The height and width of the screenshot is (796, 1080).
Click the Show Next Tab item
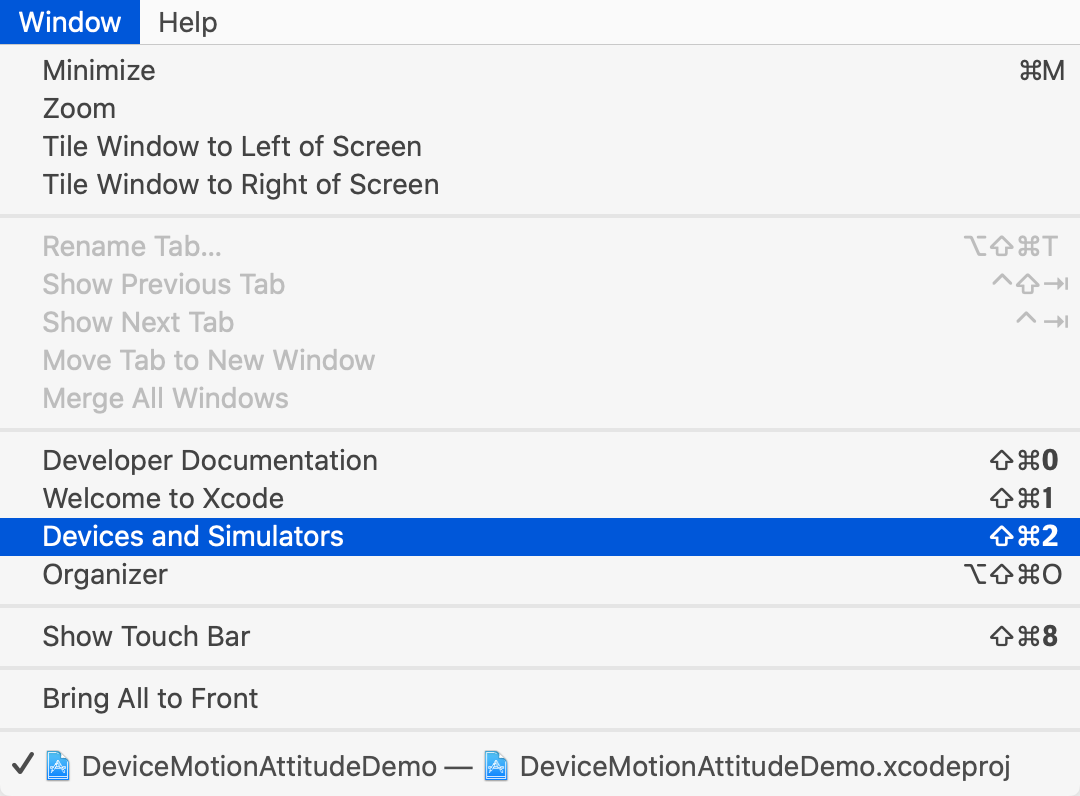point(540,322)
